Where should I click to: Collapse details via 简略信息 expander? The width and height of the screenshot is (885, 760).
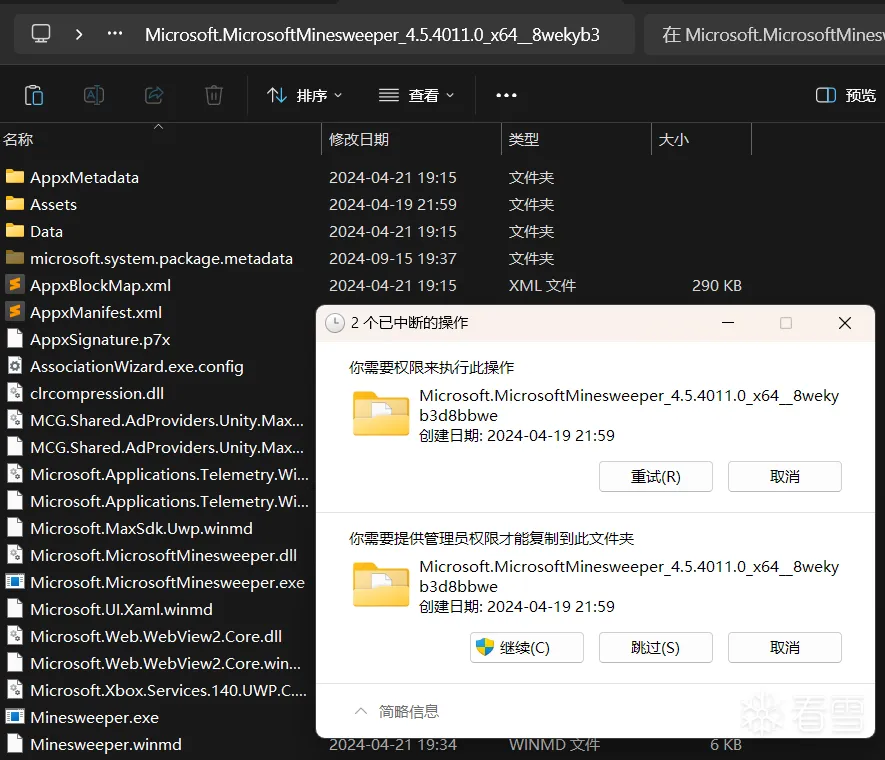coord(397,711)
